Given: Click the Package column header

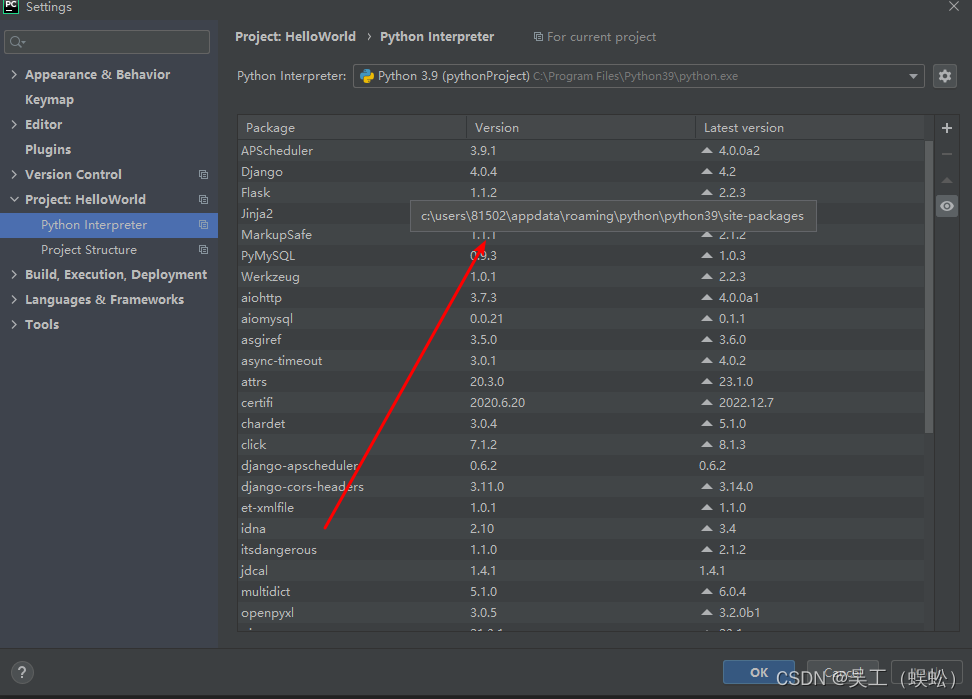Looking at the screenshot, I should click(x=351, y=128).
